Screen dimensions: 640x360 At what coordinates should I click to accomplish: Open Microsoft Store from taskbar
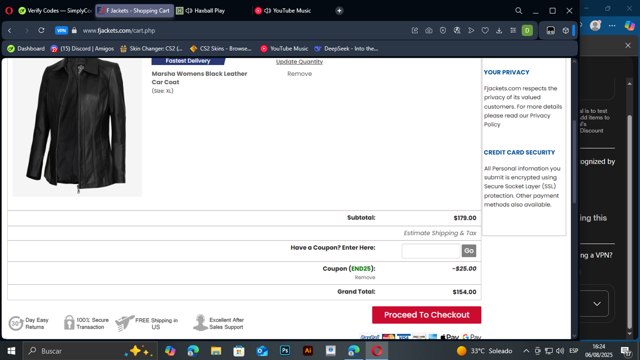239,351
